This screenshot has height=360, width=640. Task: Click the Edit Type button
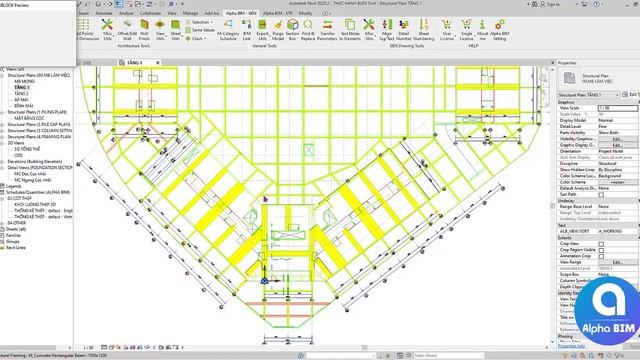click(x=631, y=95)
